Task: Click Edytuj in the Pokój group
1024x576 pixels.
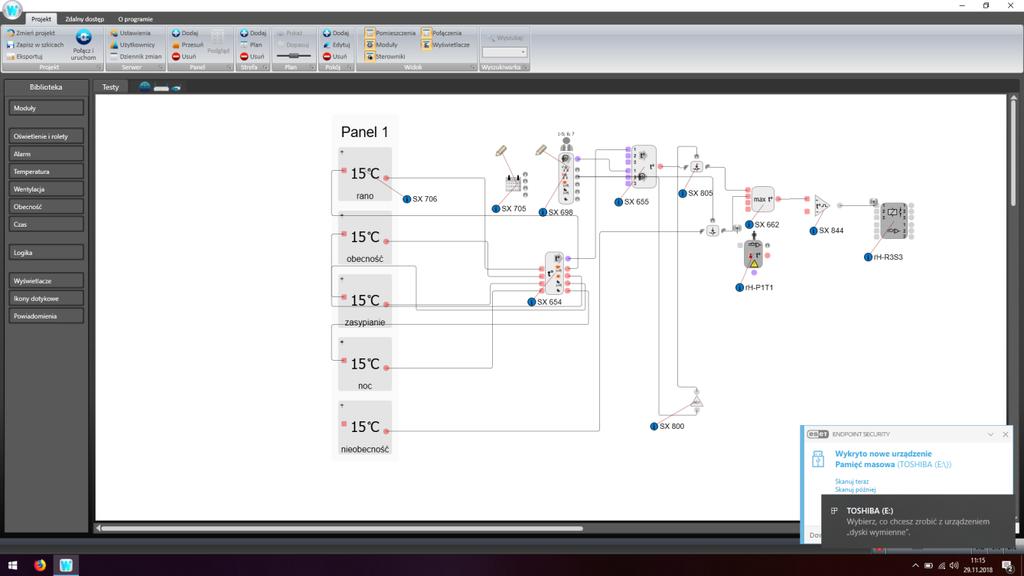Action: click(x=336, y=44)
